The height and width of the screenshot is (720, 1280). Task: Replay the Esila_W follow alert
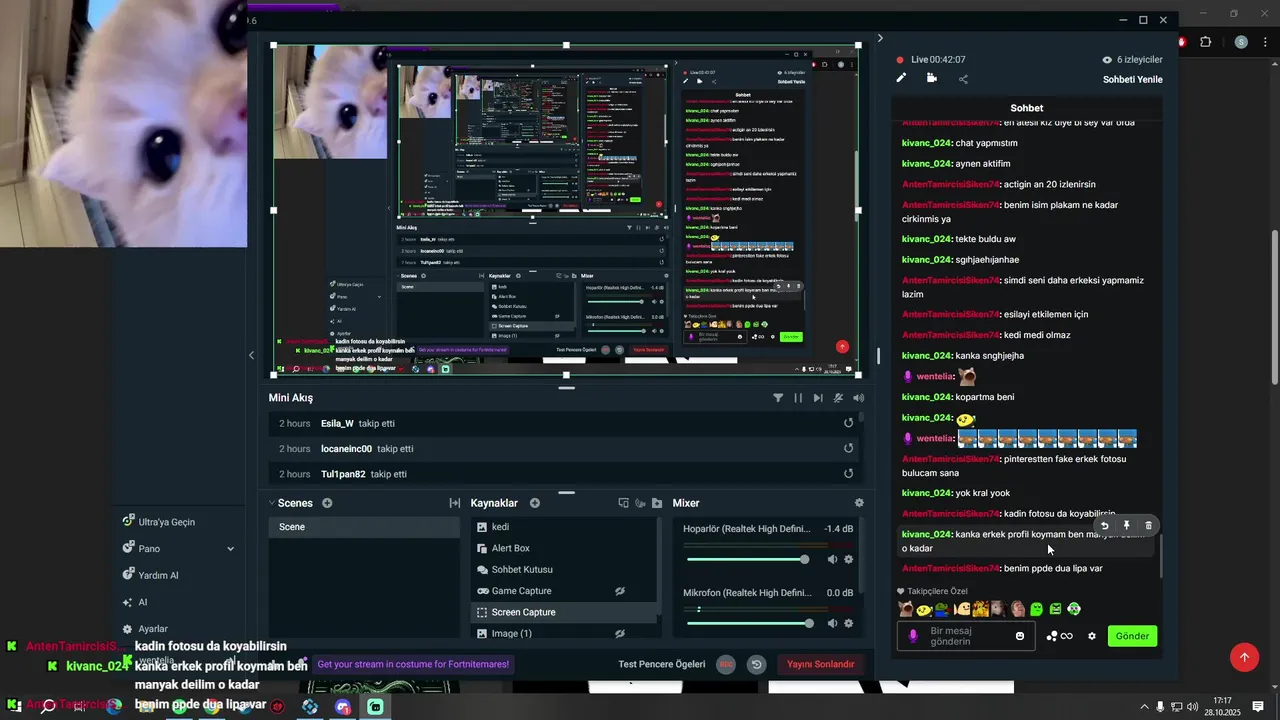tap(848, 423)
